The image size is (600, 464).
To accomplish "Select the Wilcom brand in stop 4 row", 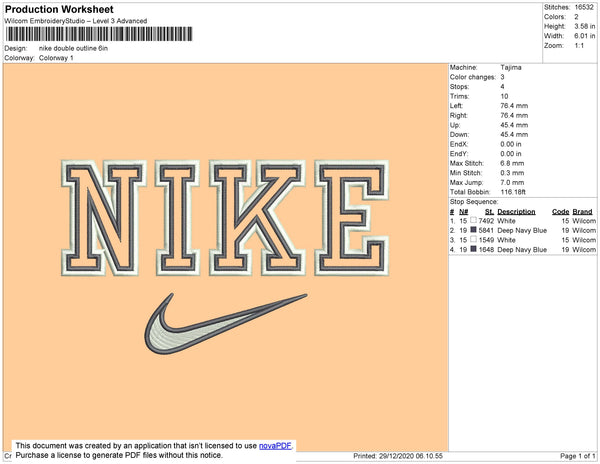I will (x=584, y=249).
